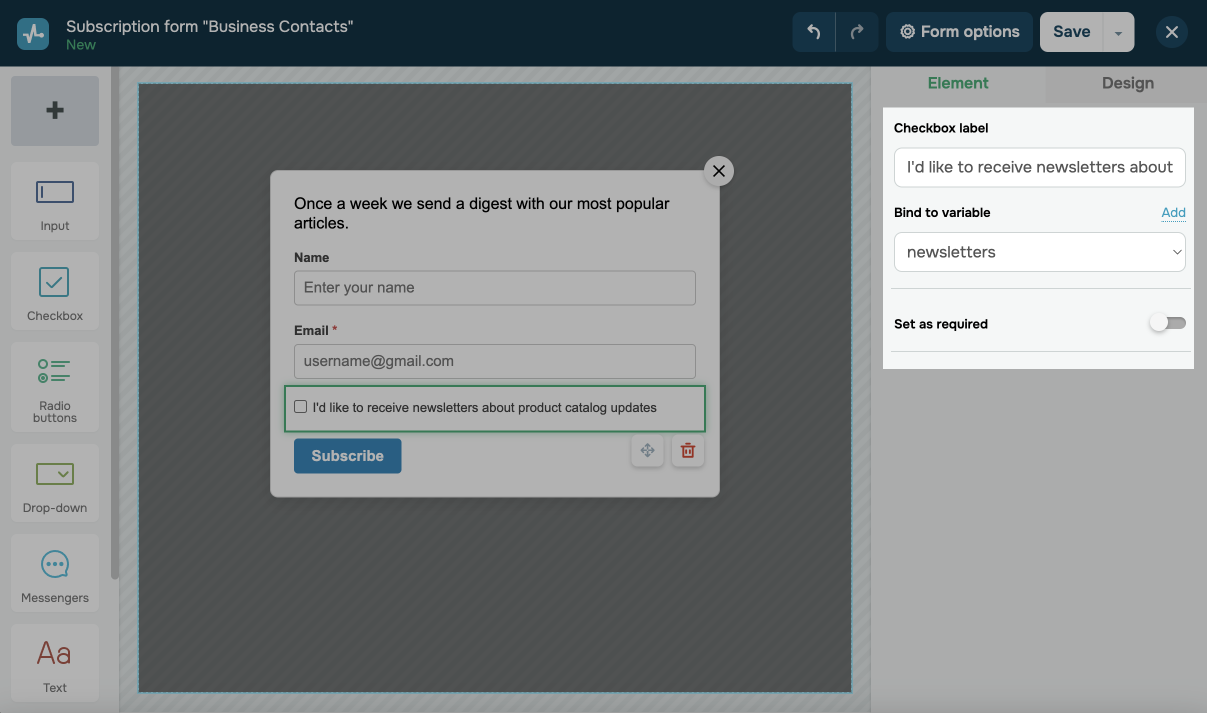Screen dimensions: 1207x713
Task: Open the Bind to variable dropdown
Action: point(1039,252)
